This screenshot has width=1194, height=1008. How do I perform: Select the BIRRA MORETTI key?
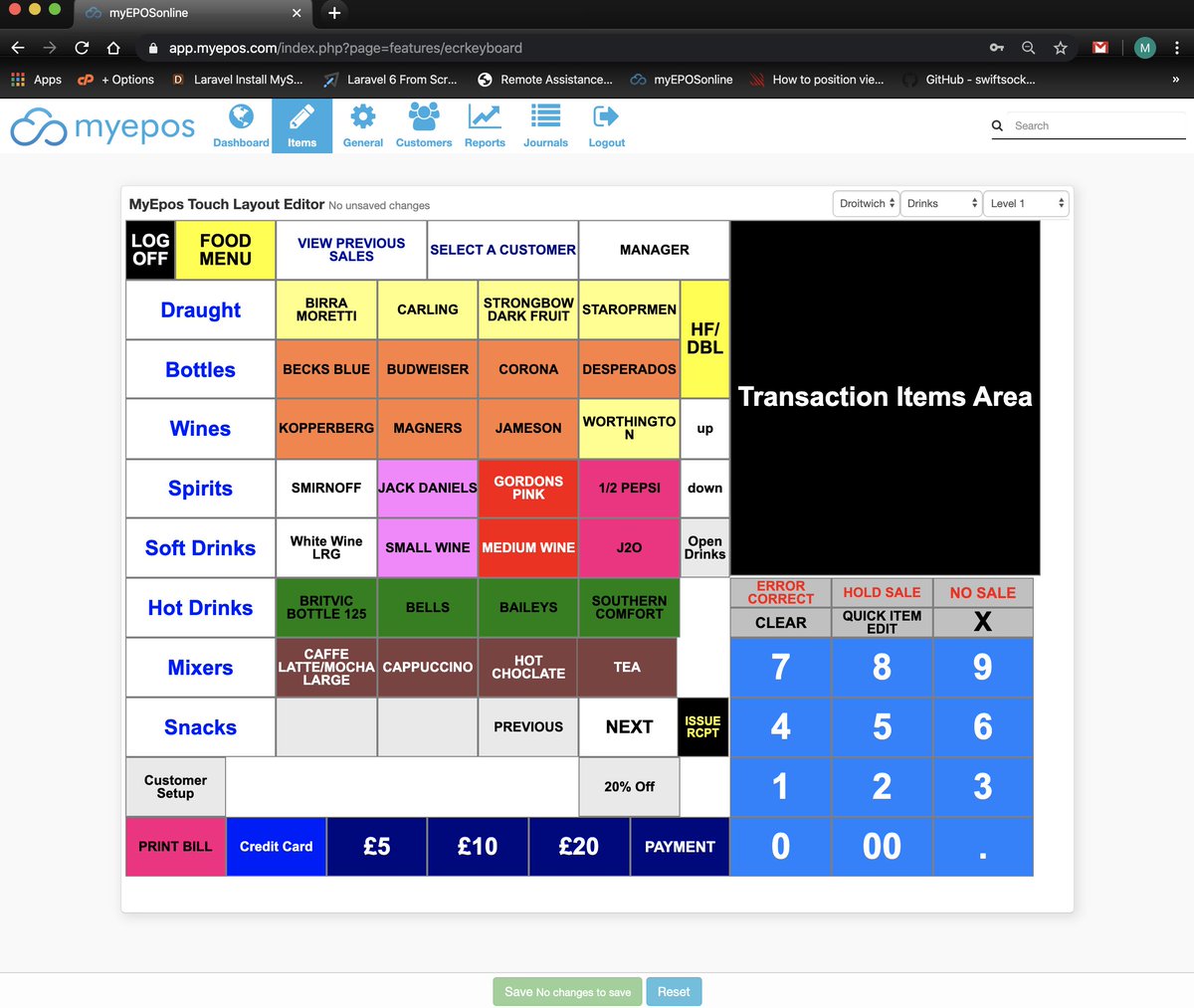tap(326, 309)
